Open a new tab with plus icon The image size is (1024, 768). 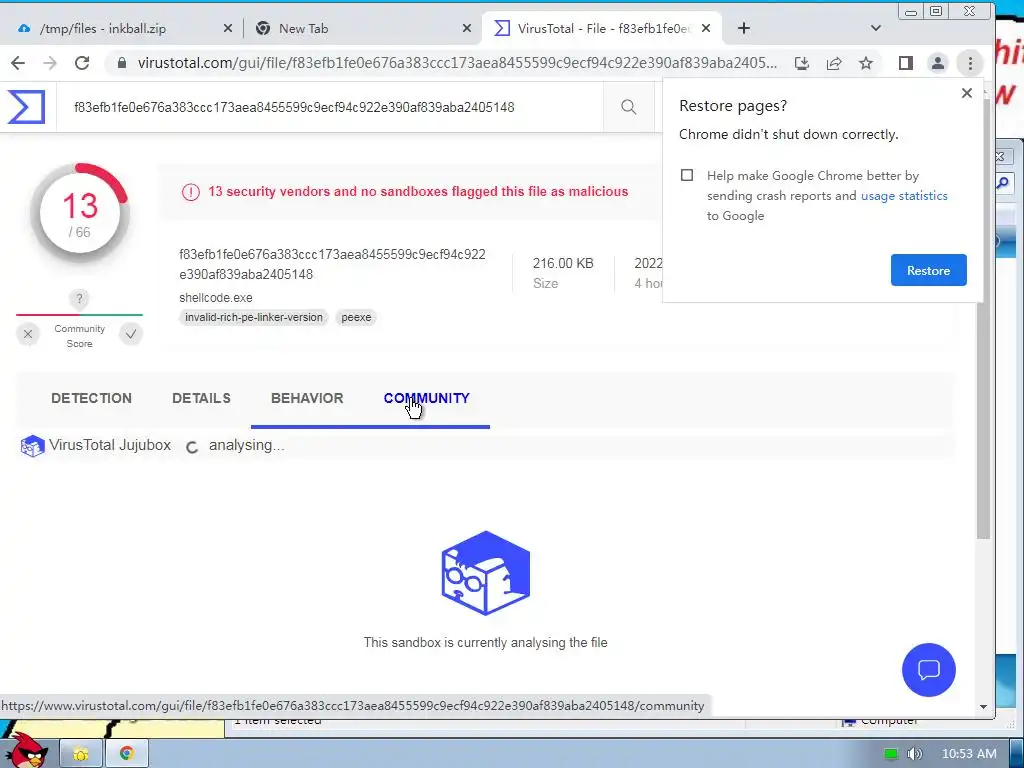click(744, 28)
